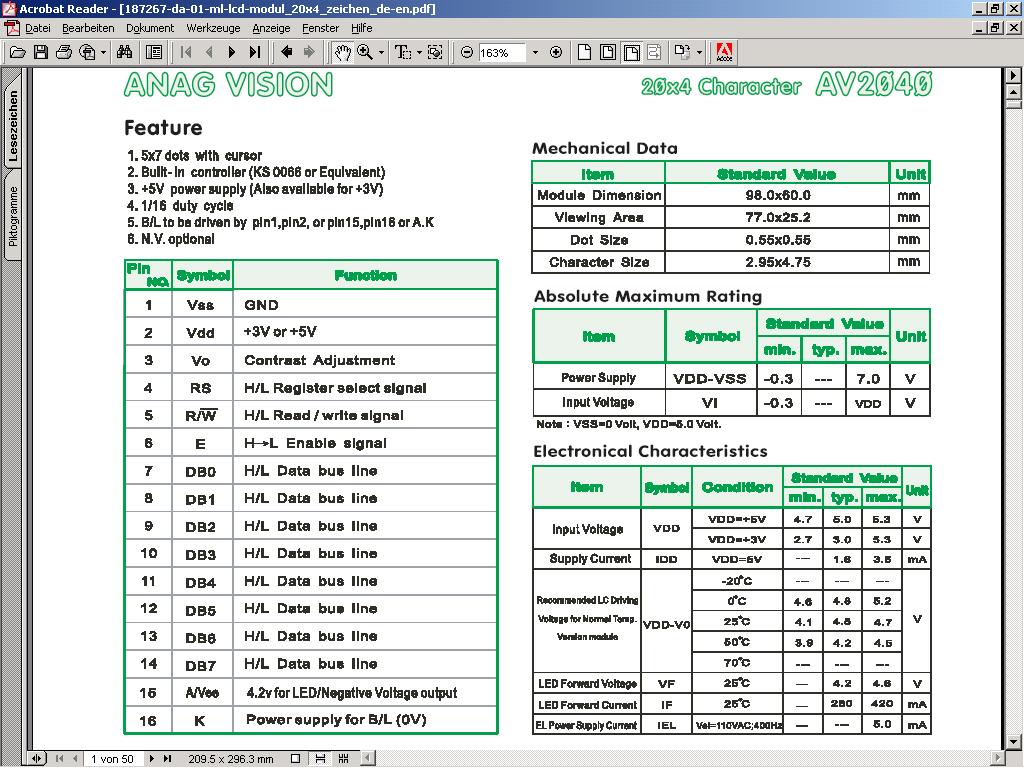The image size is (1024, 768).
Task: Click the 163% zoom field
Action: [x=502, y=53]
